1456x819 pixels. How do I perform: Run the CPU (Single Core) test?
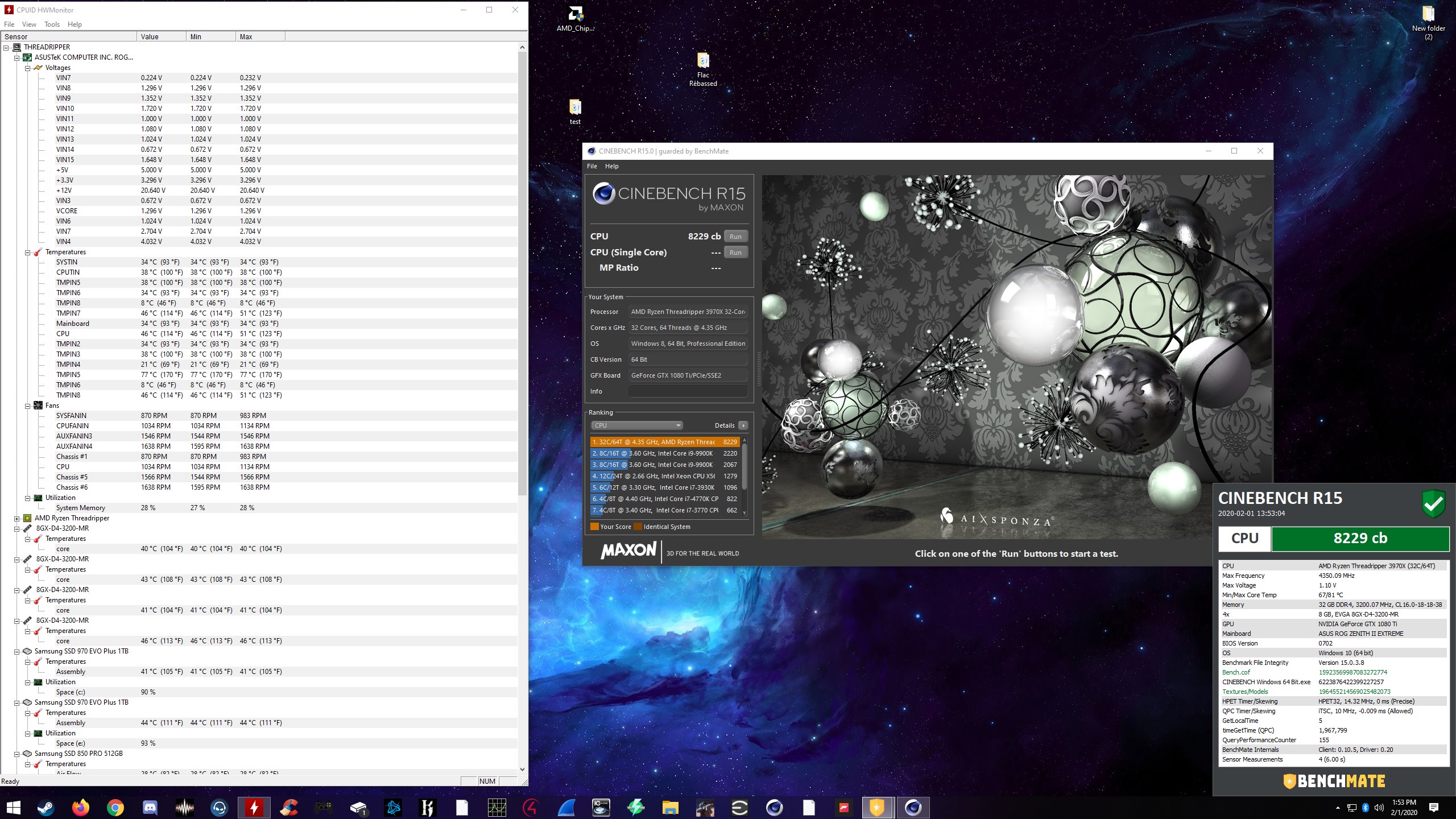click(735, 253)
